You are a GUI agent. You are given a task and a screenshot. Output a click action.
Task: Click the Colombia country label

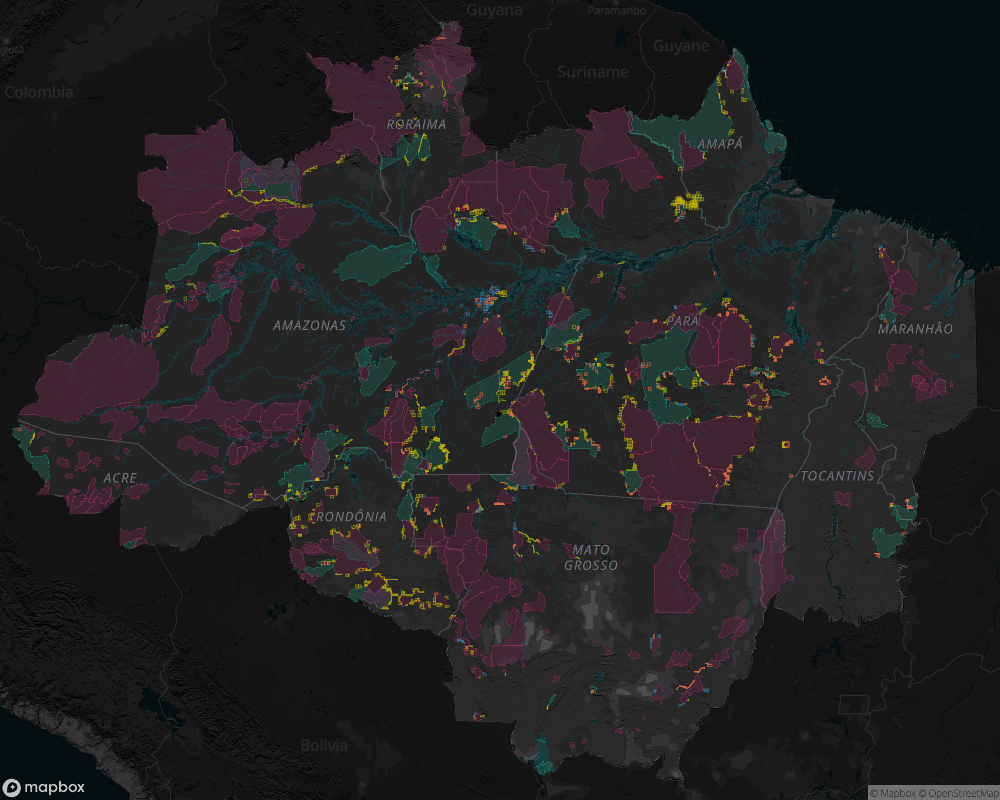point(39,92)
